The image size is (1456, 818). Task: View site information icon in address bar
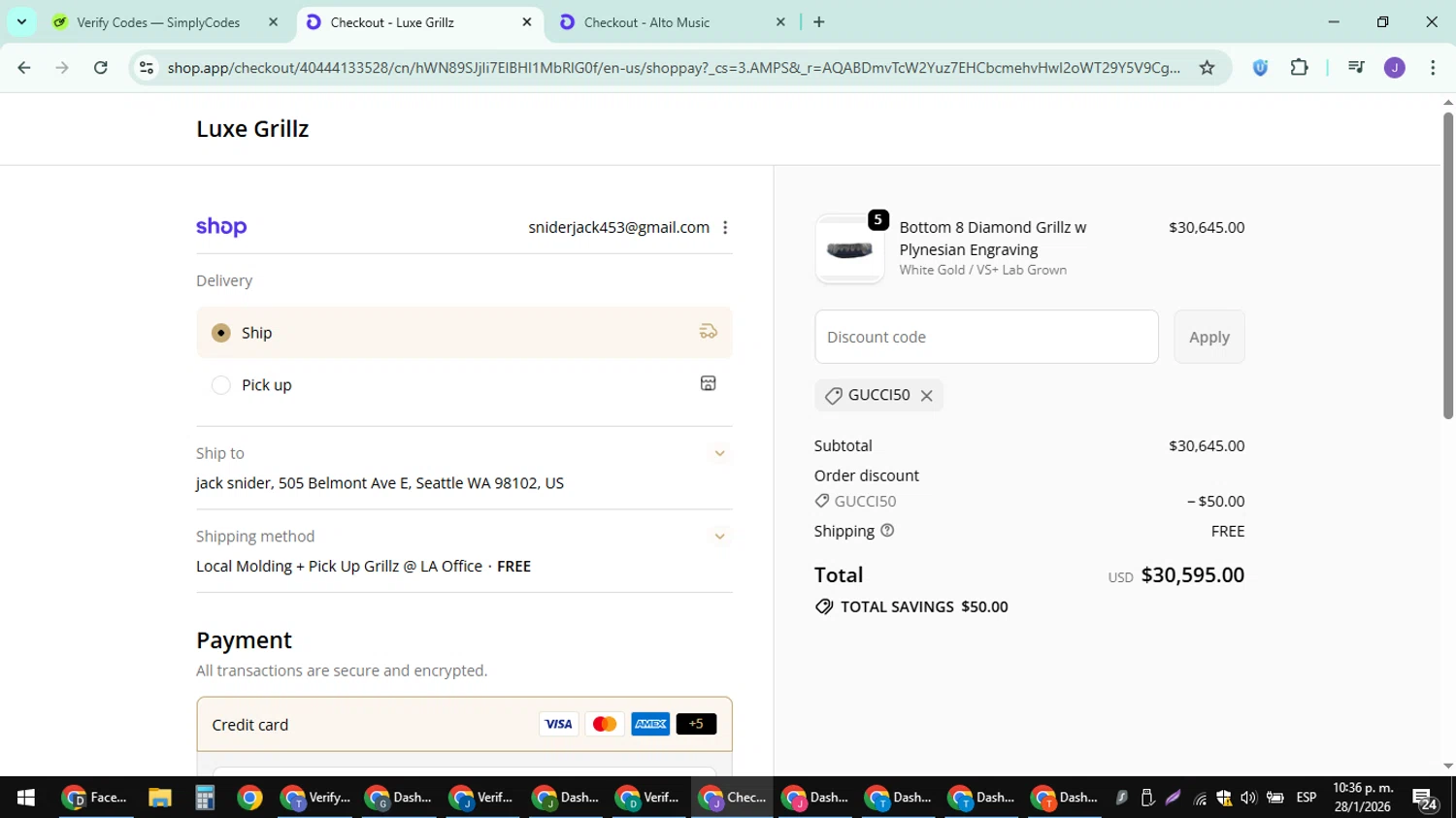click(x=147, y=67)
